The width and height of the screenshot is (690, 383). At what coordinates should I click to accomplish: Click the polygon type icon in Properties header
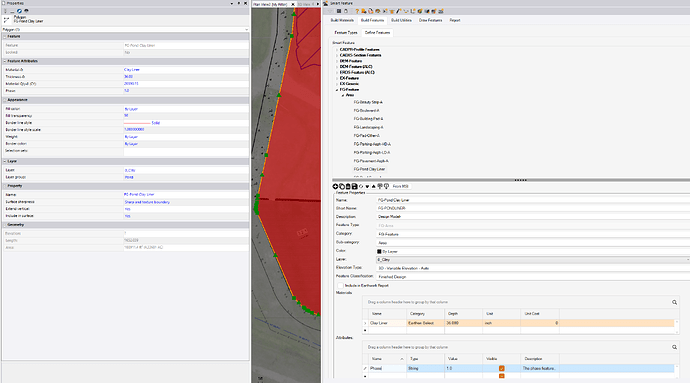pyautogui.click(x=7, y=19)
